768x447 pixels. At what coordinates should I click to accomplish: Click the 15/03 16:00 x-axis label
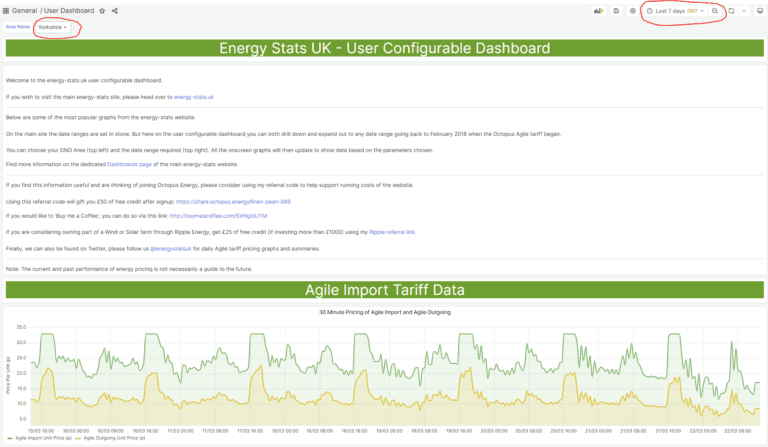41,431
